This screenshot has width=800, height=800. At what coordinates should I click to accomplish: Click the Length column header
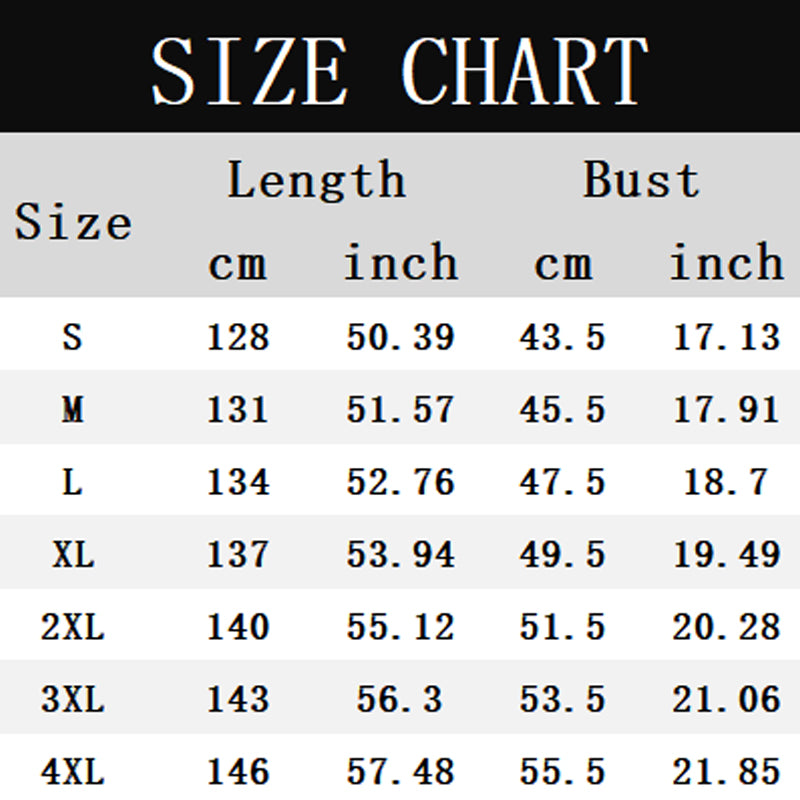coord(316,181)
